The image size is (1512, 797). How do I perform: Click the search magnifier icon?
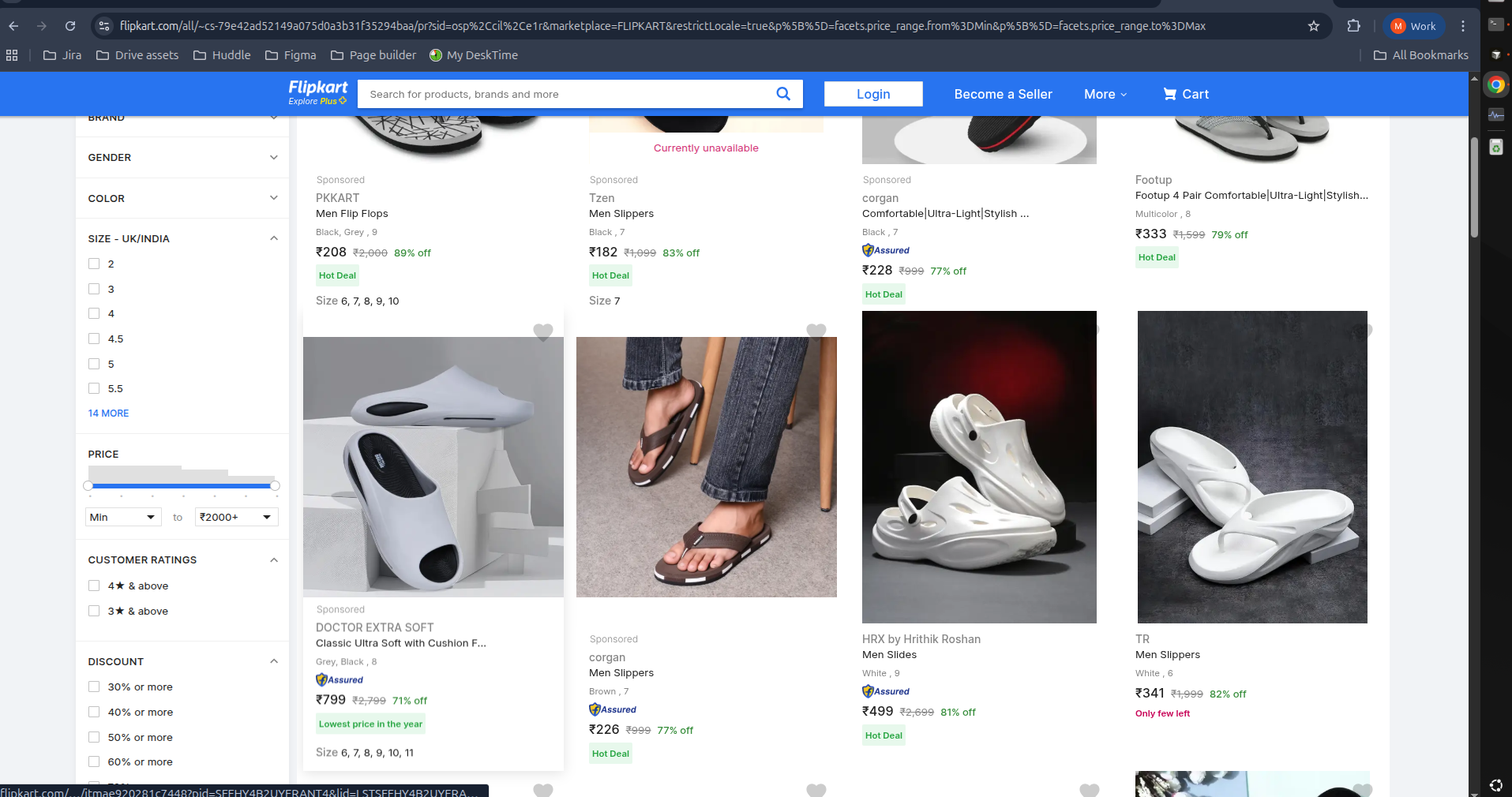783,94
